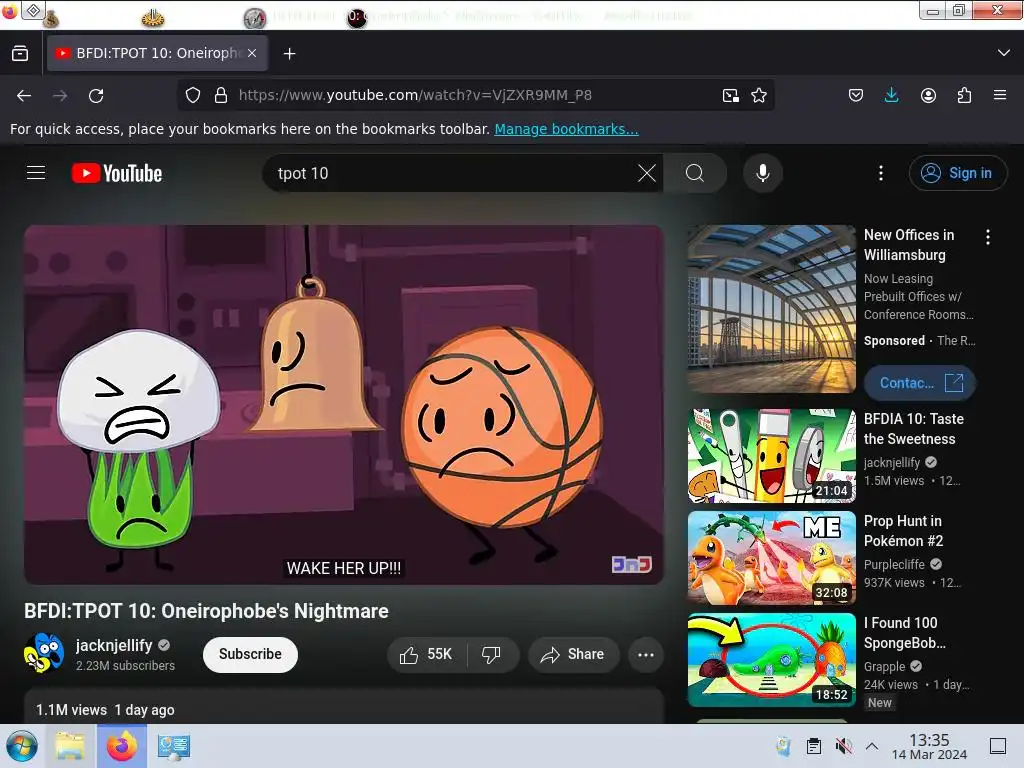This screenshot has width=1024, height=768.
Task: Like the video with 55K likes
Action: 426,654
